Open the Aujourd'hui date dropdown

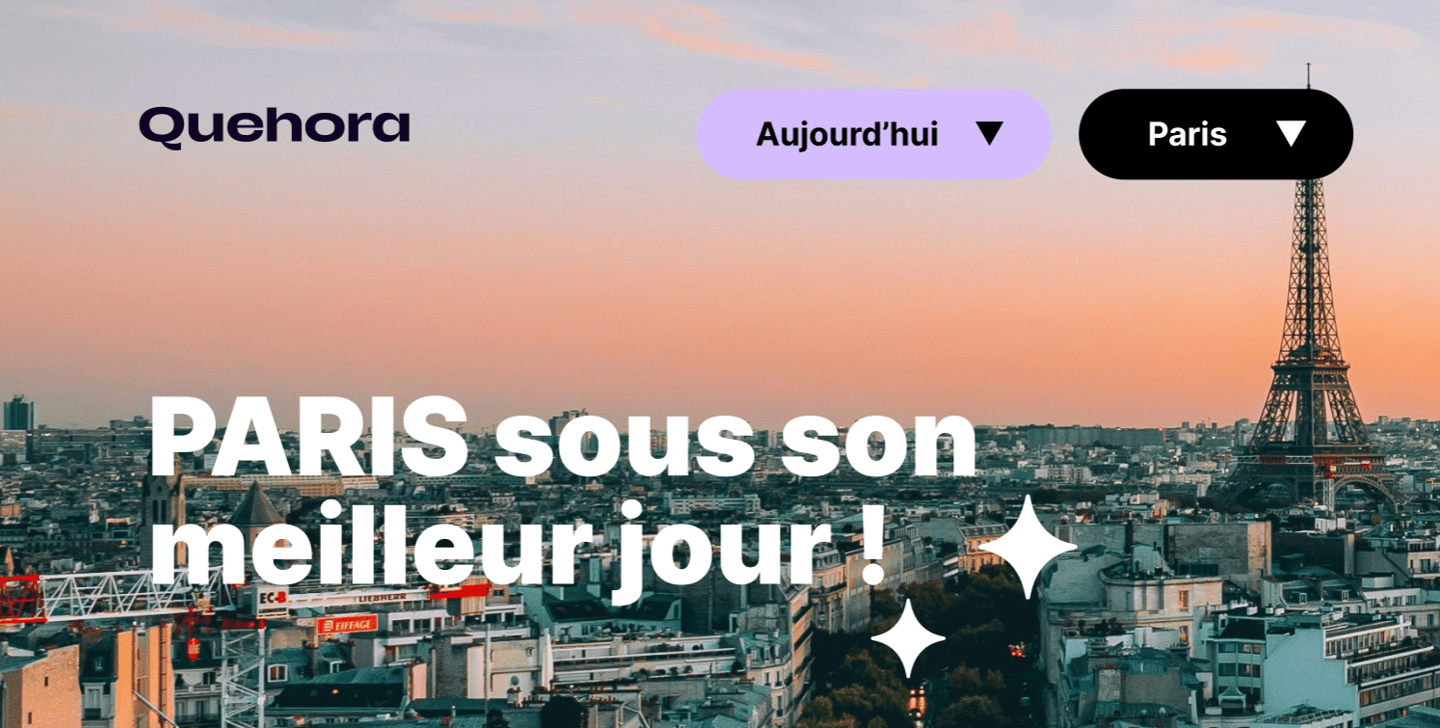[873, 134]
